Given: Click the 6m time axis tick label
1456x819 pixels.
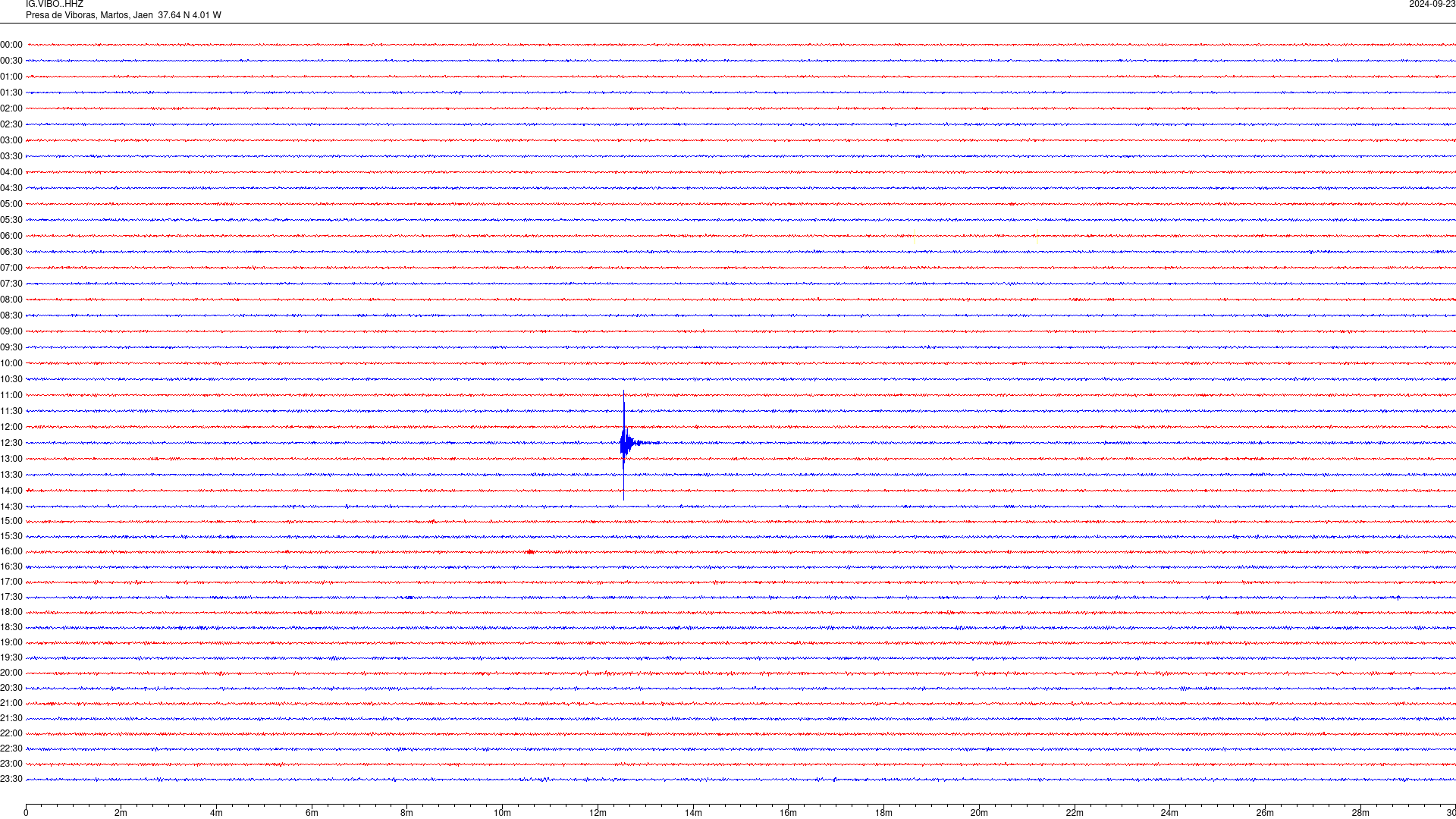Looking at the screenshot, I should pos(312,813).
